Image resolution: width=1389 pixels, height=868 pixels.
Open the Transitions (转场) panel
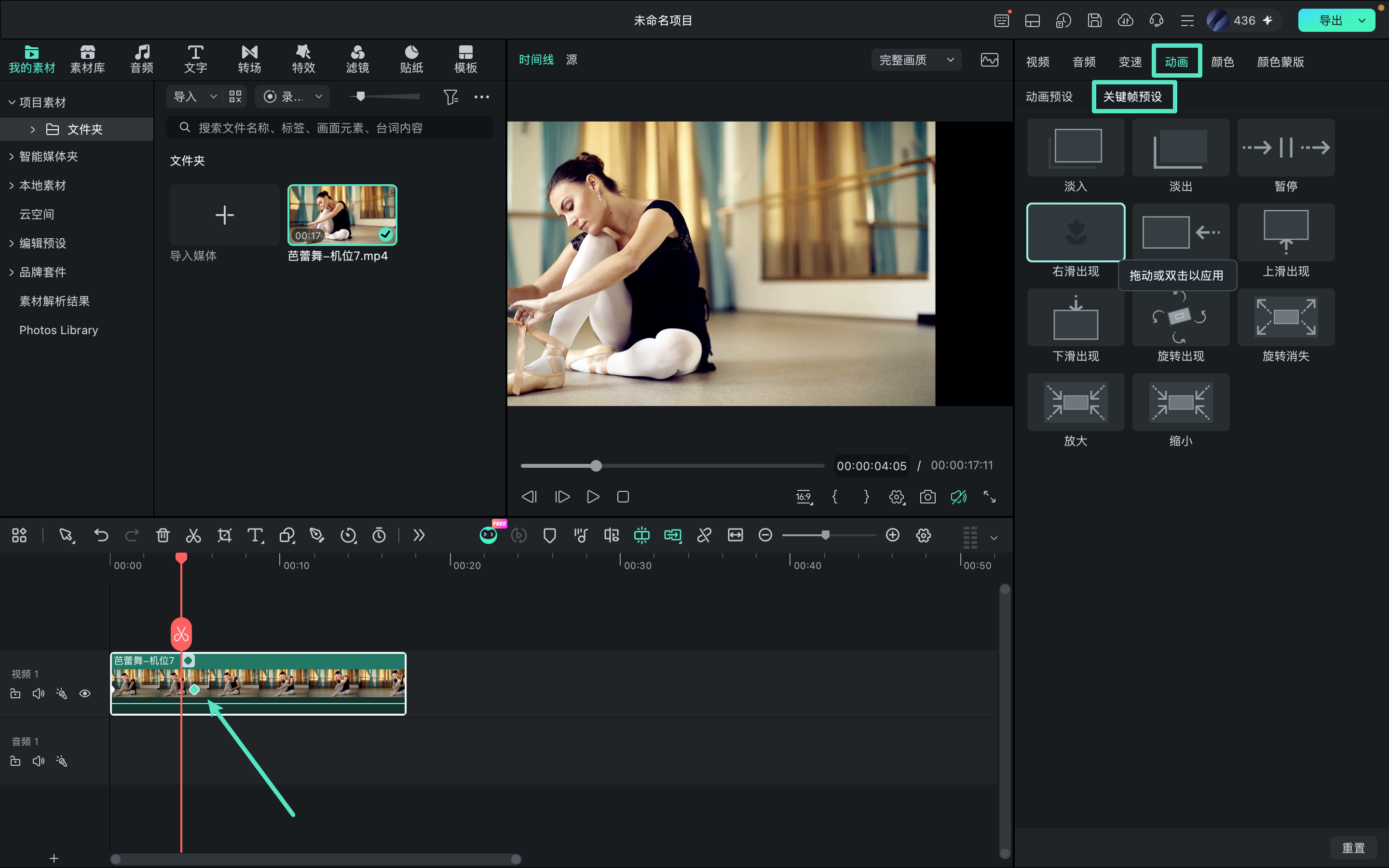coord(250,59)
